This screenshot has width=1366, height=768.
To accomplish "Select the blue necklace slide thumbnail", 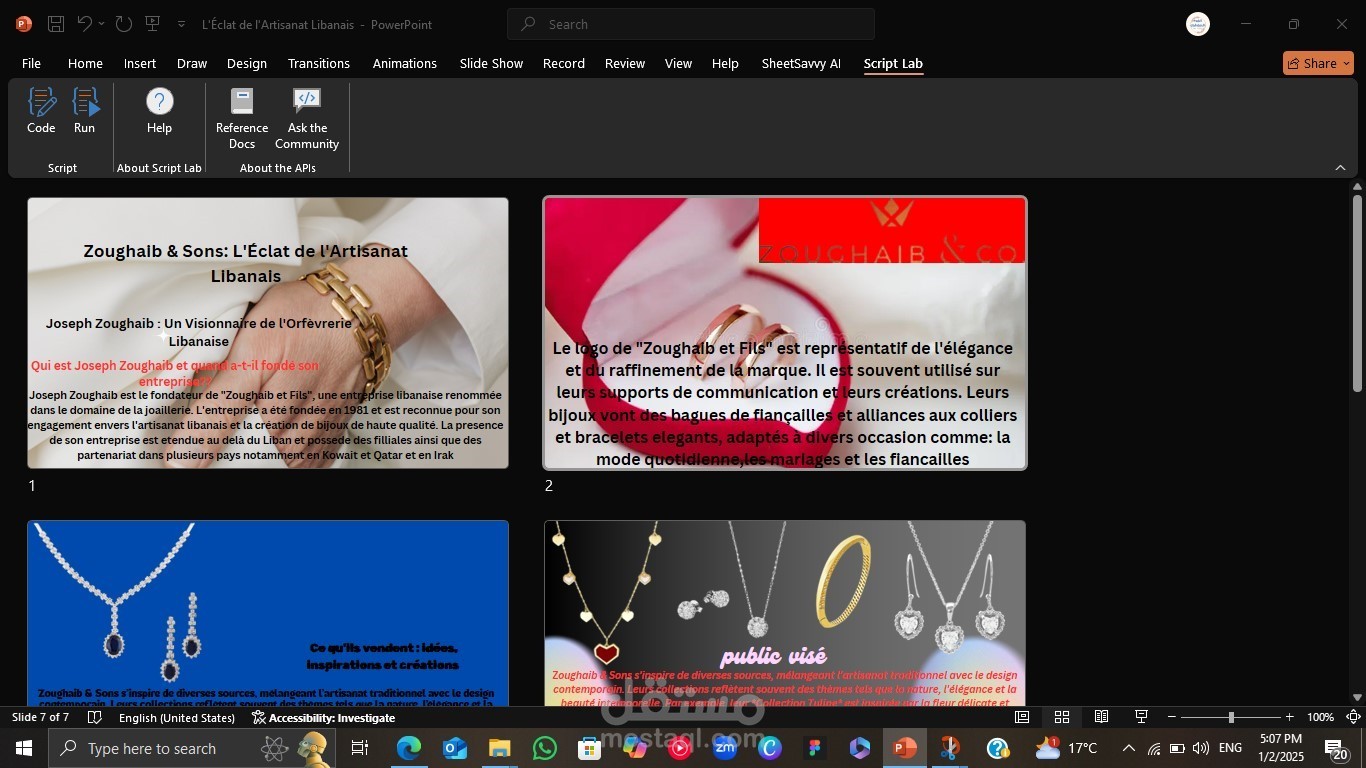I will (x=268, y=613).
